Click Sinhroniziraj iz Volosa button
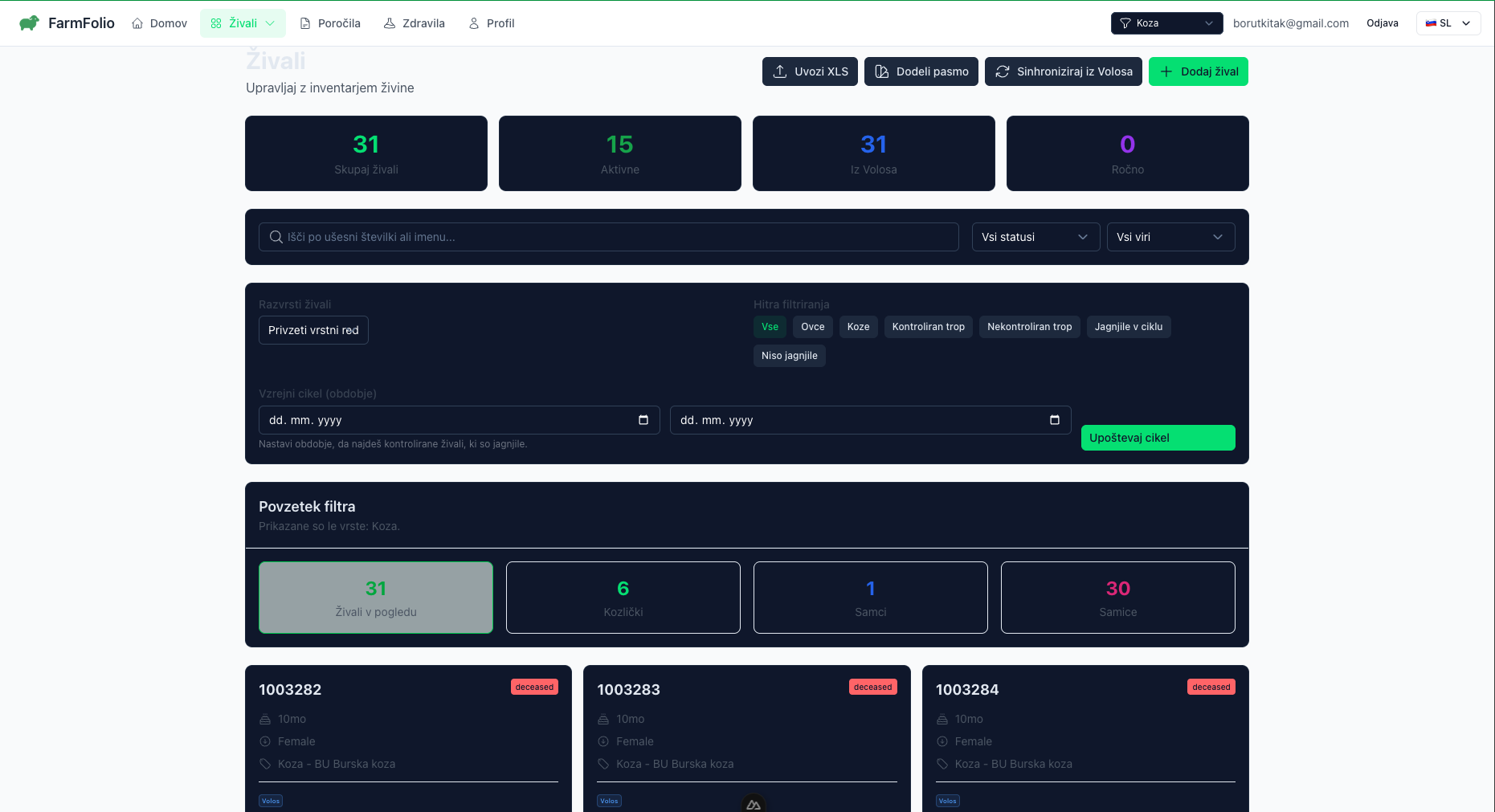Image resolution: width=1495 pixels, height=812 pixels. [x=1063, y=71]
